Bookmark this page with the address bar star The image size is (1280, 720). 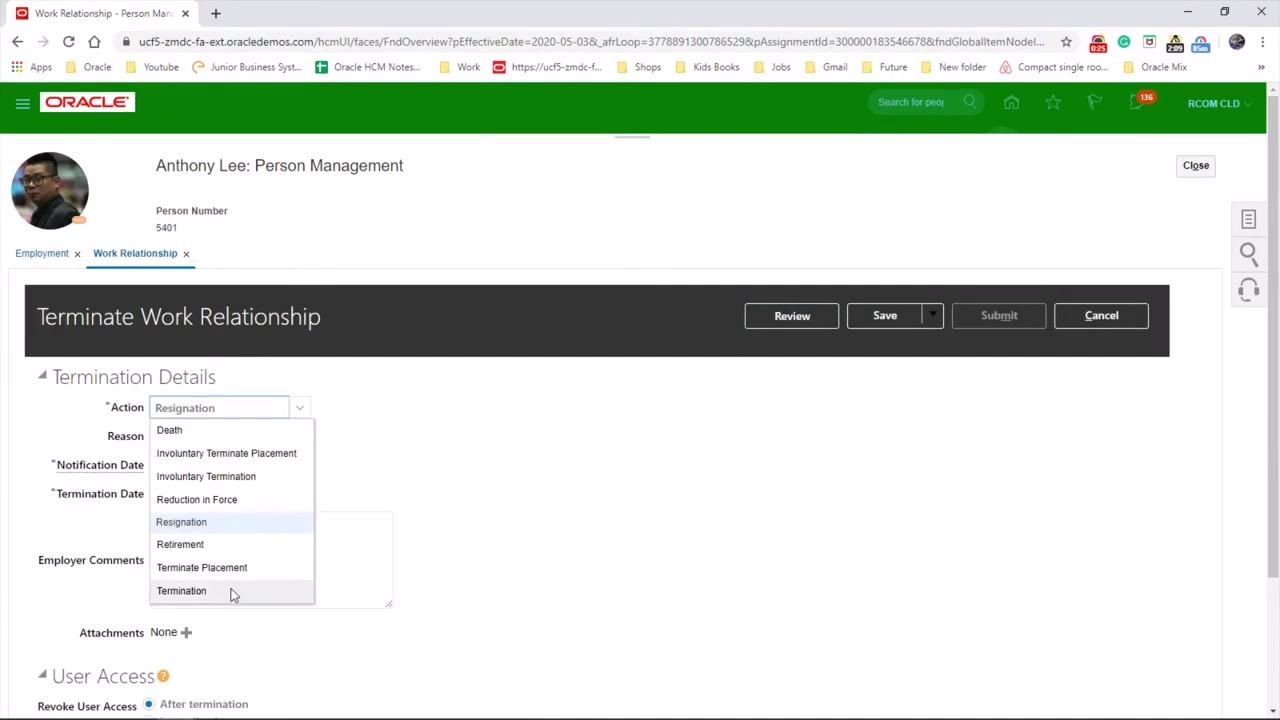click(x=1066, y=42)
